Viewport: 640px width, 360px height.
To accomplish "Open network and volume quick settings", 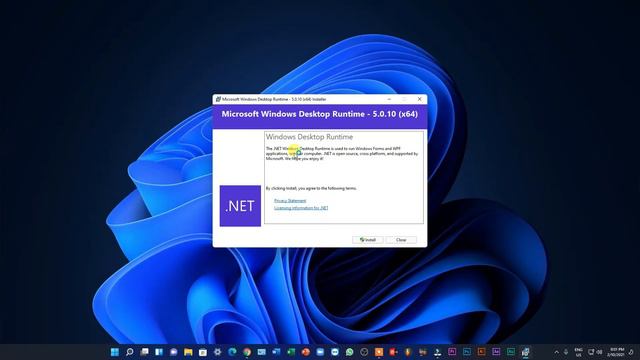I will tap(595, 352).
